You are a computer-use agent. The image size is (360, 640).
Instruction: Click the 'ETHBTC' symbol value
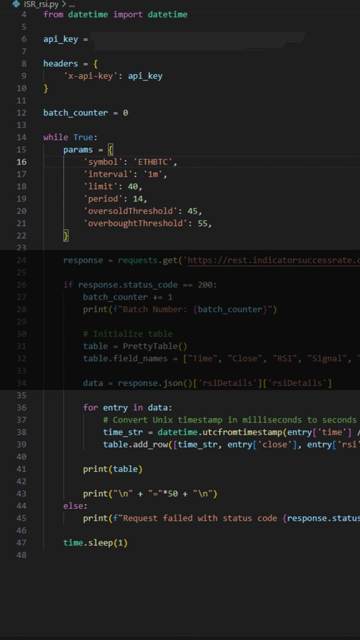(153, 162)
